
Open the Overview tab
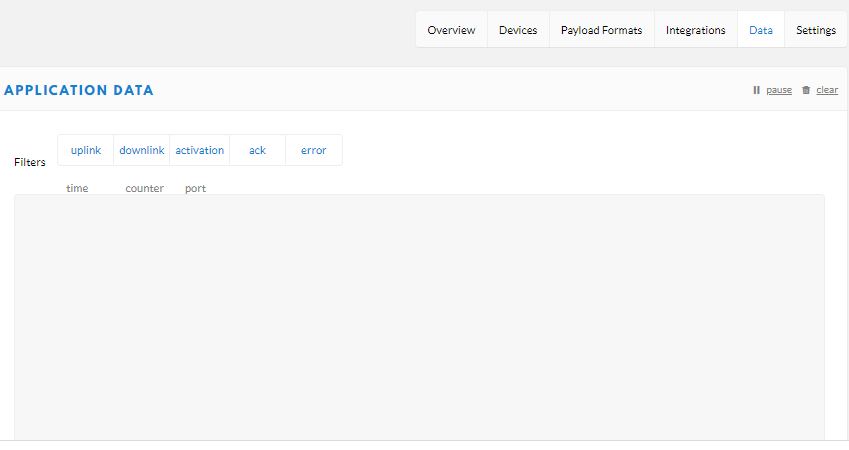click(x=451, y=30)
